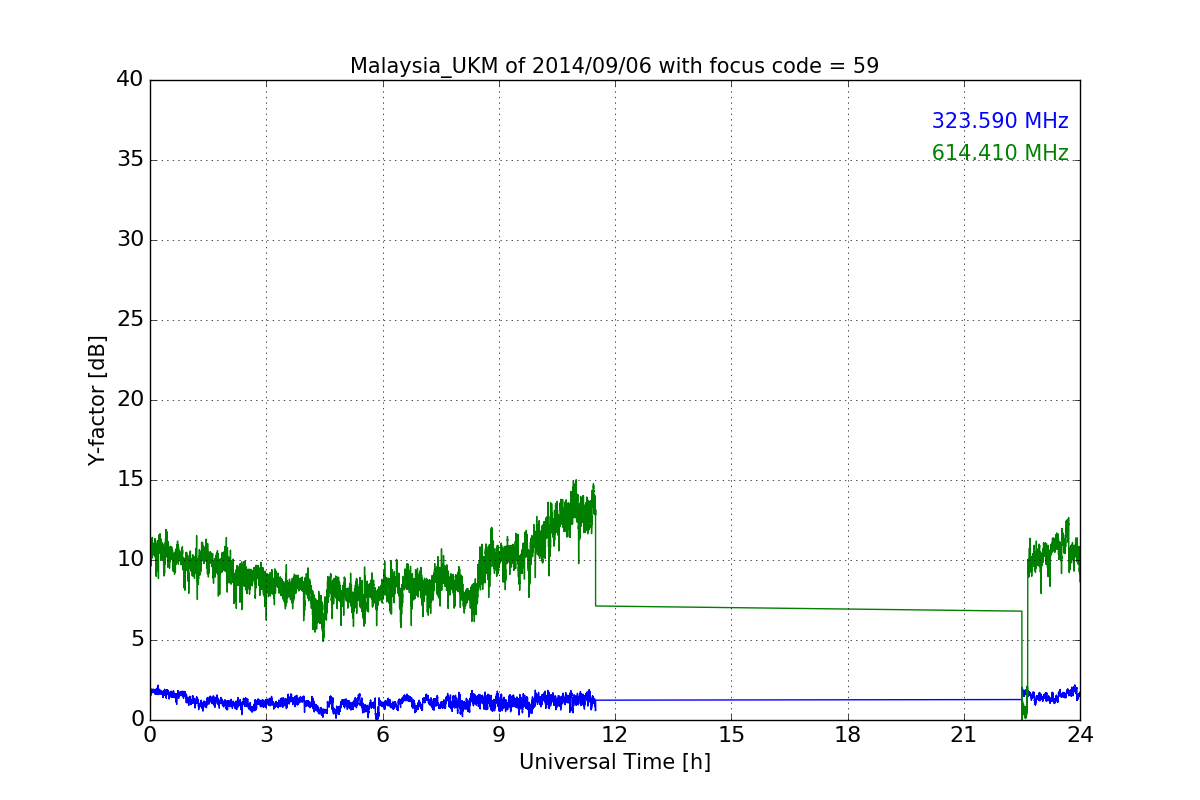Click x-axis tick label 3
1200x800 pixels.
[x=266, y=735]
